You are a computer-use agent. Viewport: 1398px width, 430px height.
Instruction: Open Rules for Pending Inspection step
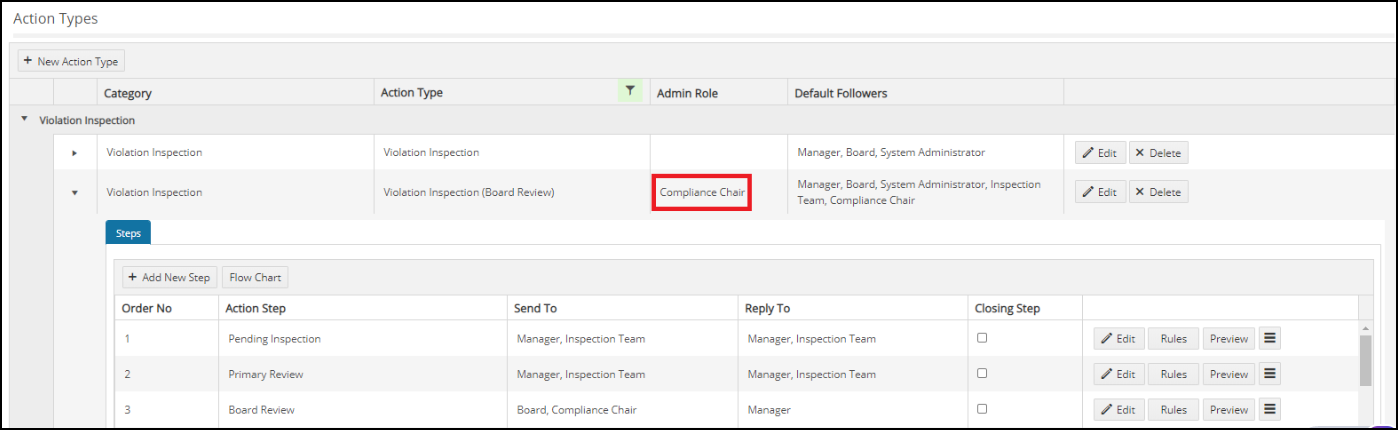(x=1173, y=338)
